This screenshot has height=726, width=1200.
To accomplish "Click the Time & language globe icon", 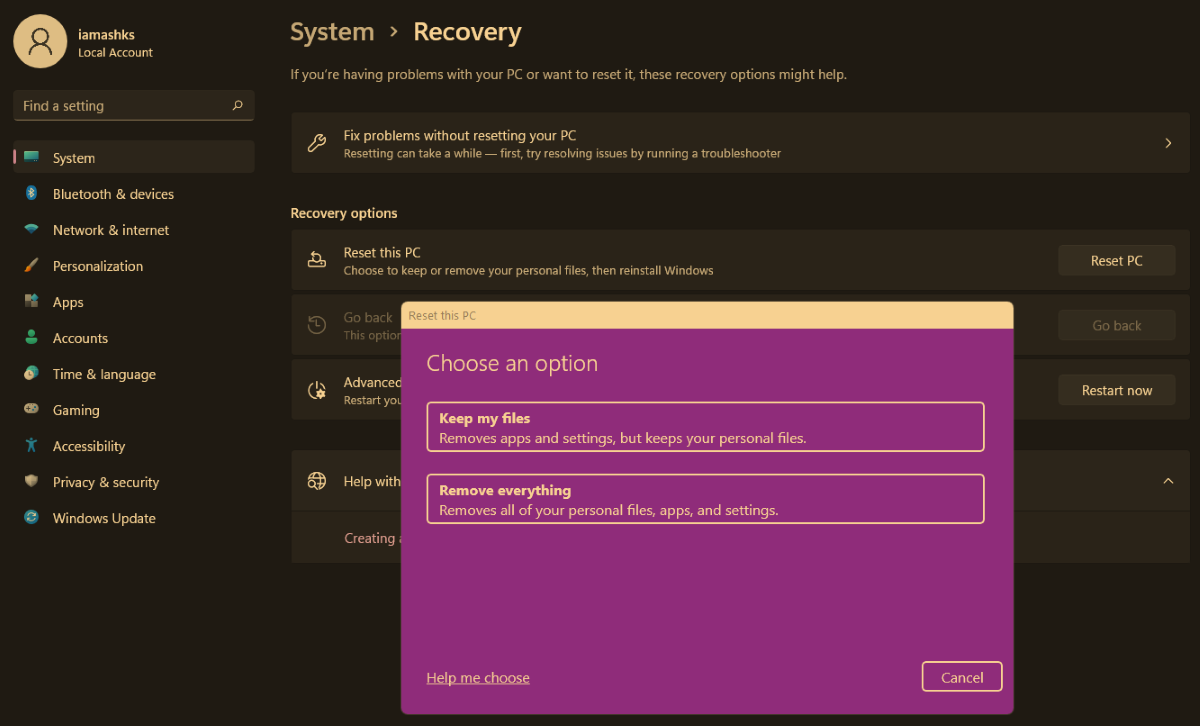I will click(32, 373).
